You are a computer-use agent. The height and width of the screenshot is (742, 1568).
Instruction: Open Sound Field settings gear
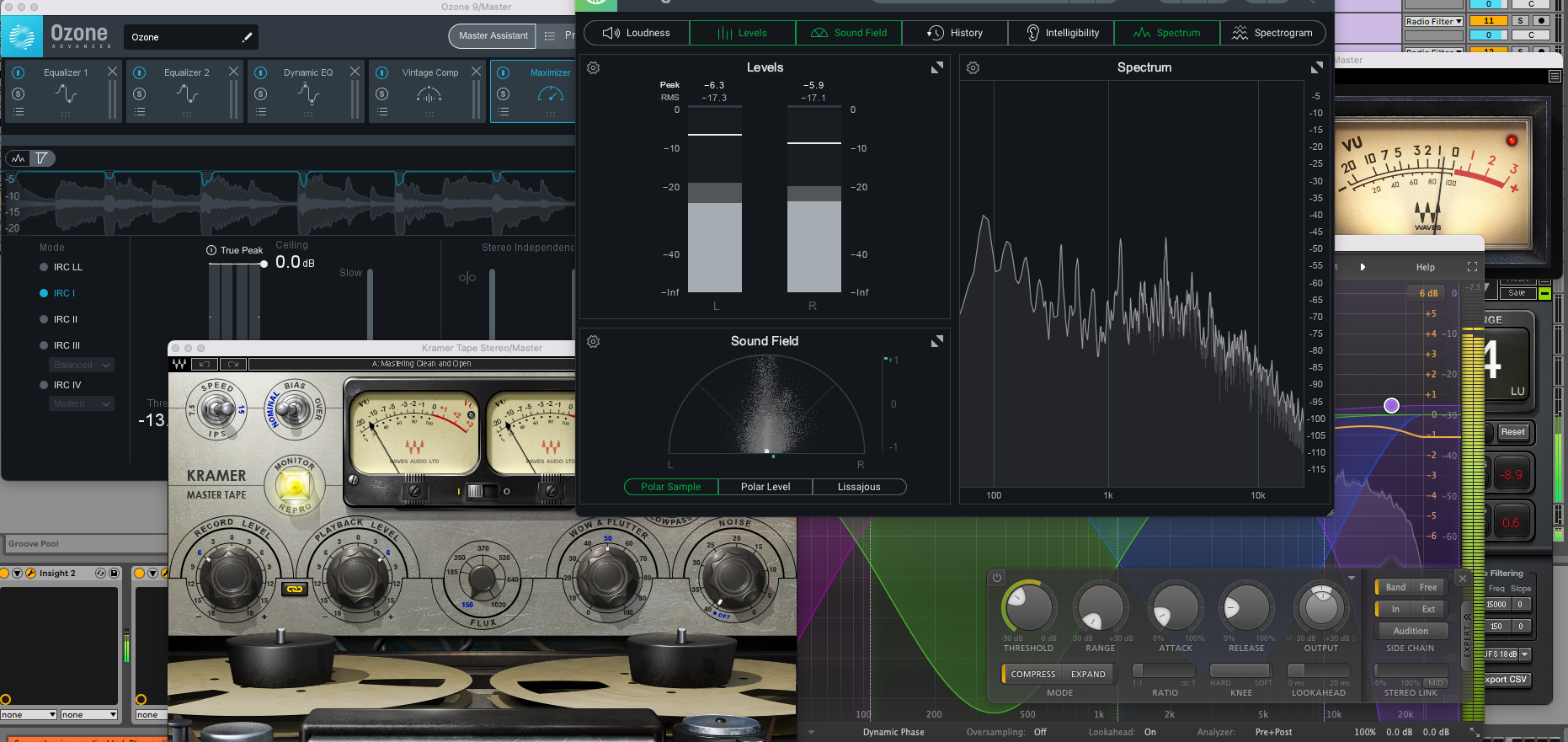[593, 341]
